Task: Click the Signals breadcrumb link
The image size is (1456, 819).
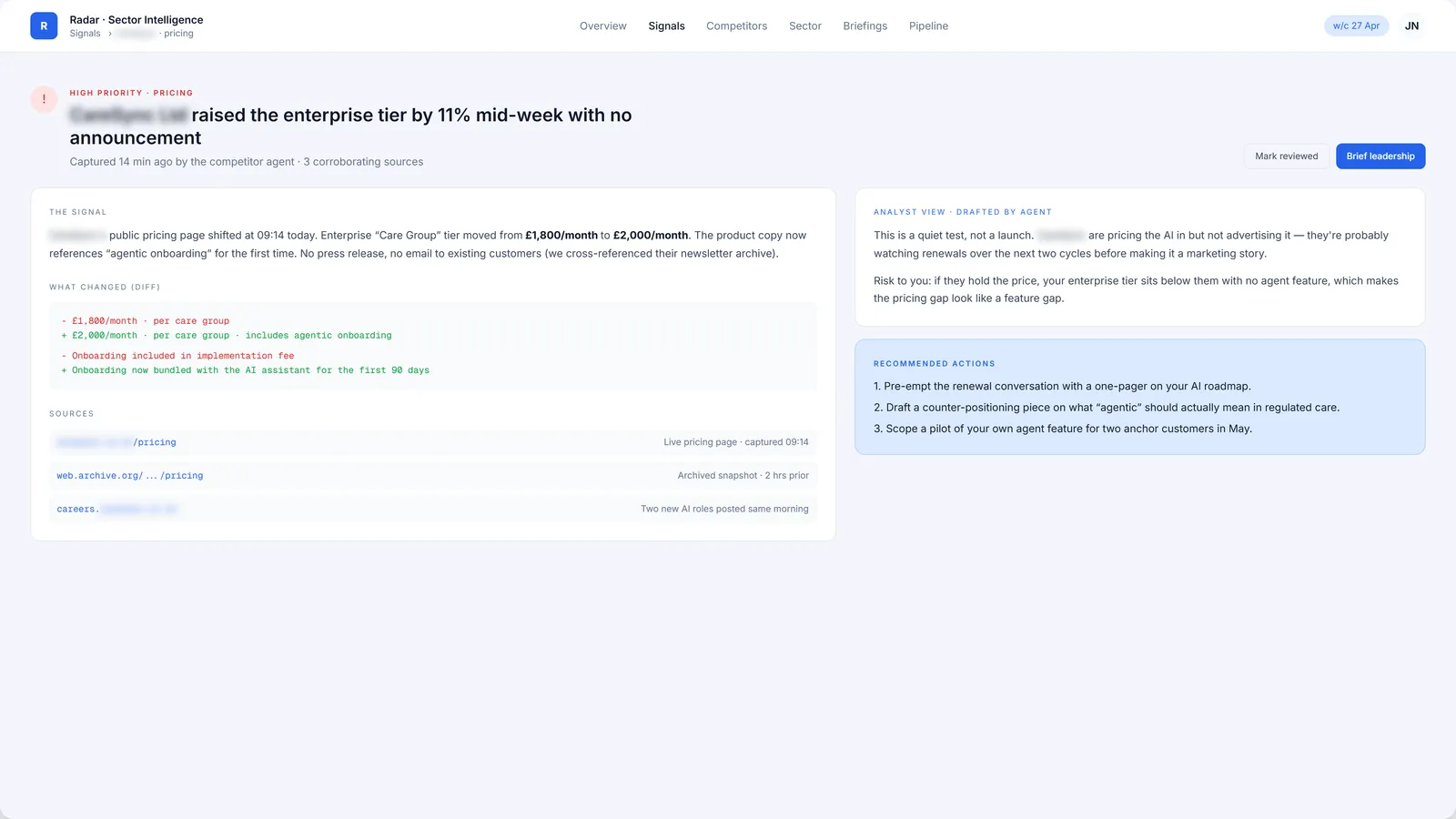Action: (85, 34)
